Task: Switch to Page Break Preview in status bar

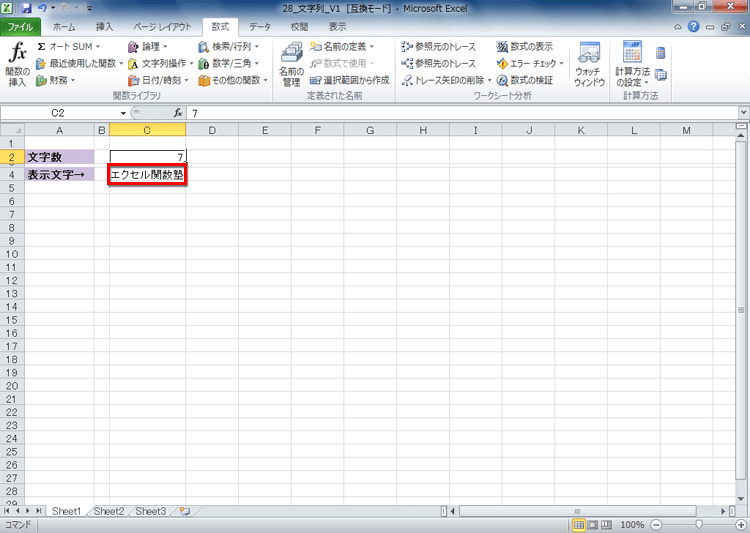Action: [606, 525]
